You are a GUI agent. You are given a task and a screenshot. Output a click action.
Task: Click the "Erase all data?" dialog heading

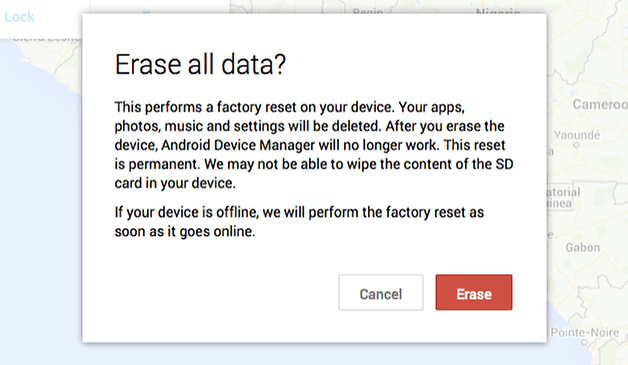[200, 65]
